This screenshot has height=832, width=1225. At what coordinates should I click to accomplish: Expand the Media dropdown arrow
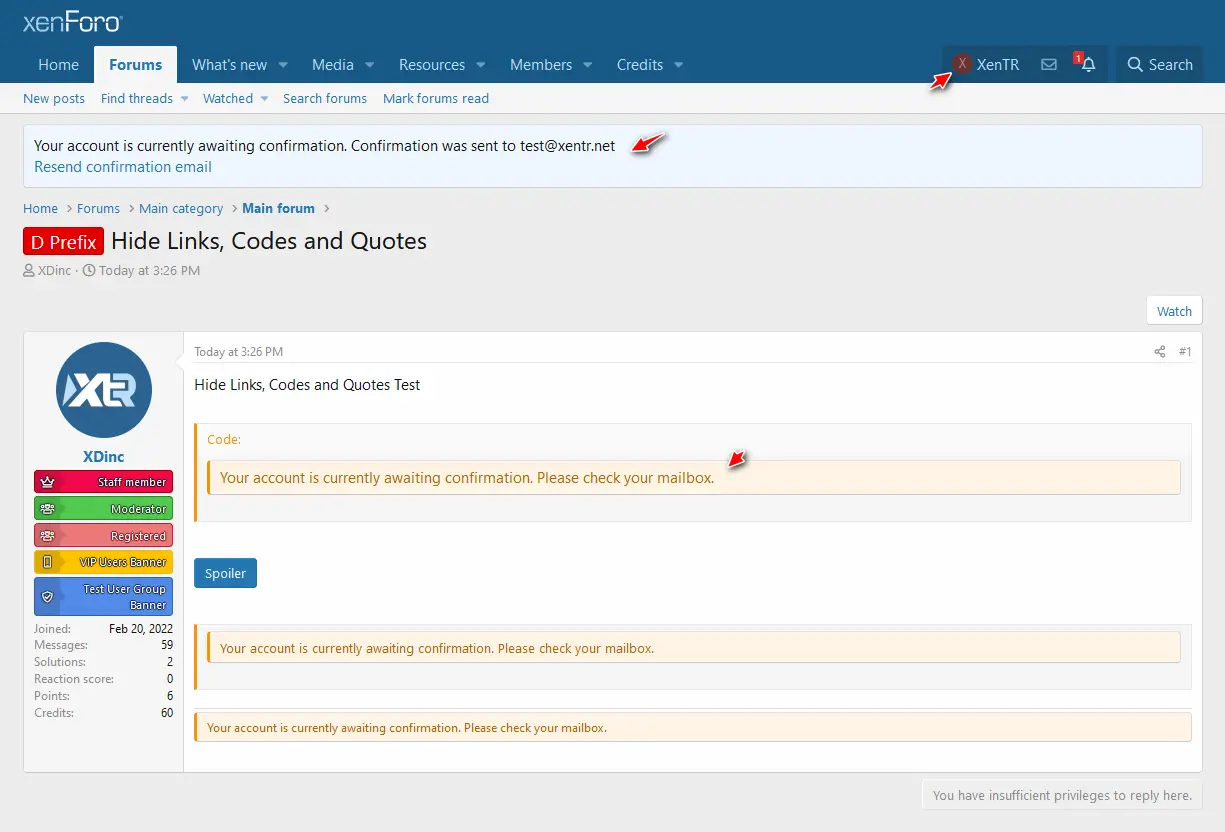(369, 65)
